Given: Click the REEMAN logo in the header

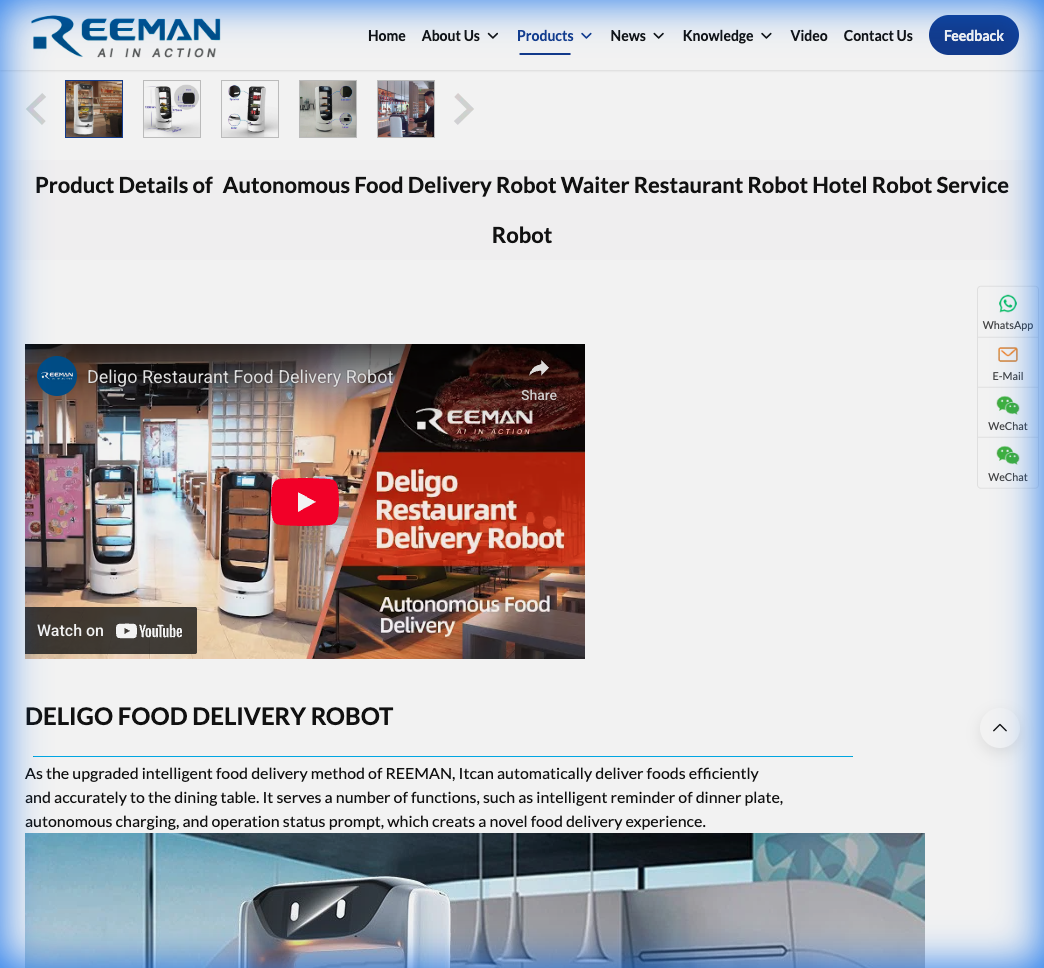Looking at the screenshot, I should click(125, 36).
